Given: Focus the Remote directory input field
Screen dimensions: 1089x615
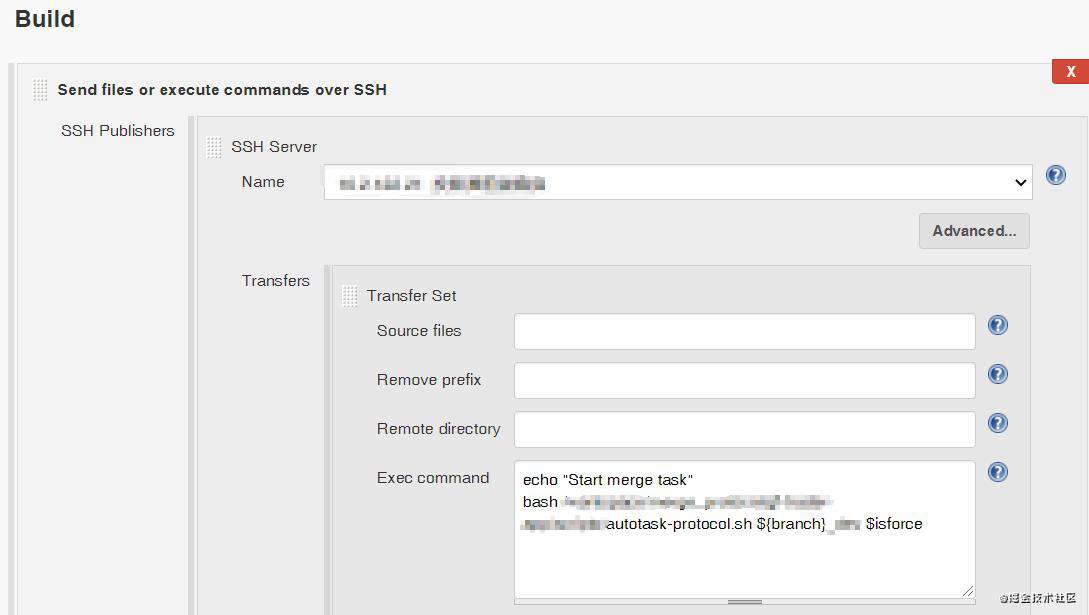Looking at the screenshot, I should [x=745, y=430].
